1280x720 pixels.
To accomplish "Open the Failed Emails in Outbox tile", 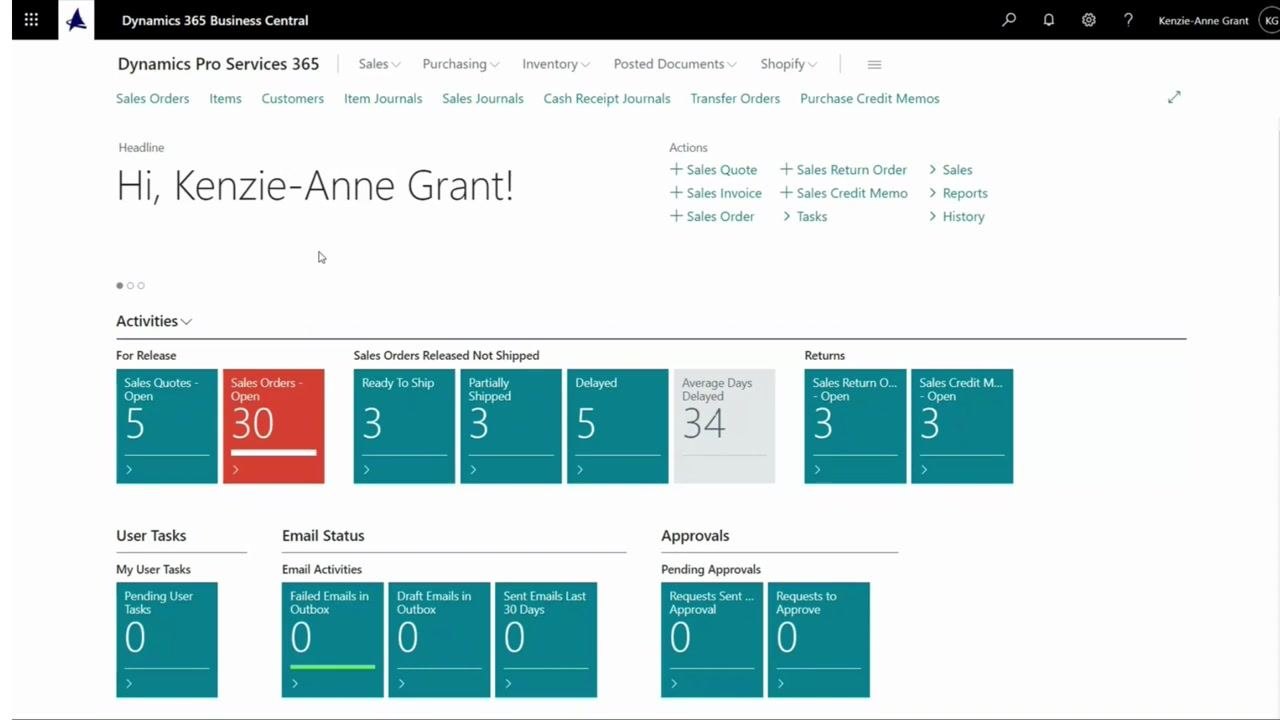I will coord(332,640).
